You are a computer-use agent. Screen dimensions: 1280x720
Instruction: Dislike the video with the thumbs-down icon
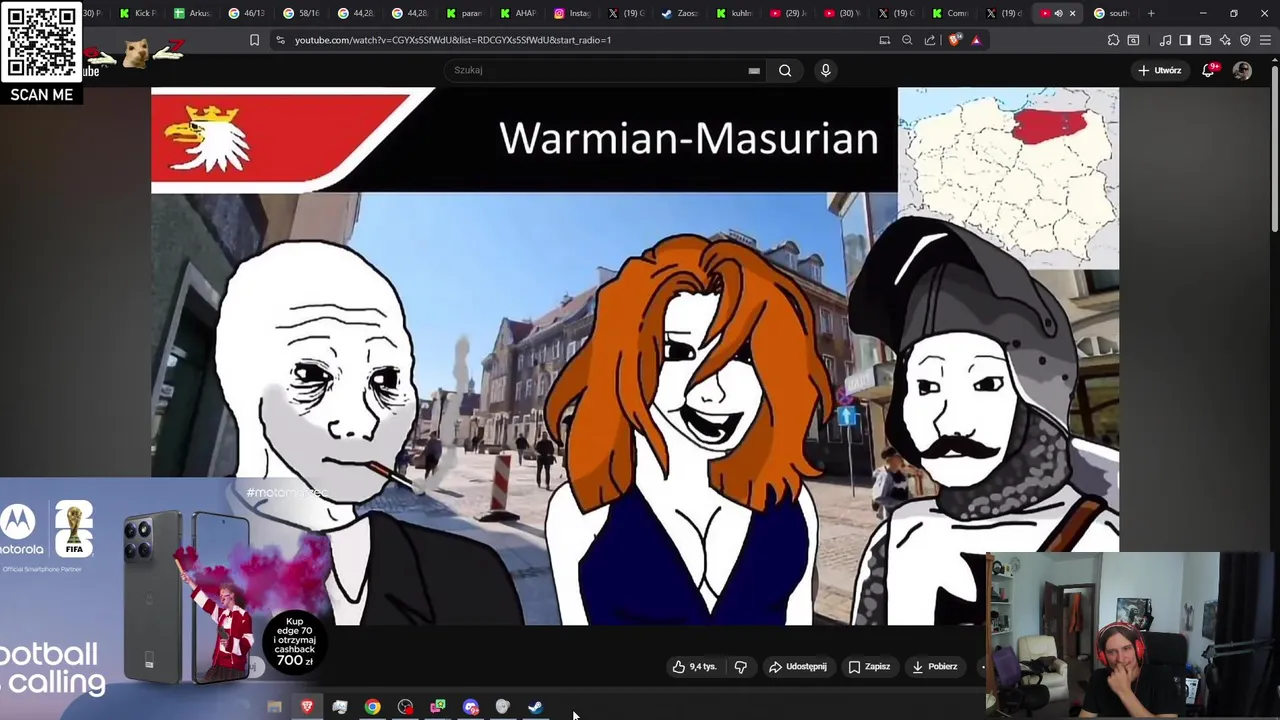click(x=740, y=667)
